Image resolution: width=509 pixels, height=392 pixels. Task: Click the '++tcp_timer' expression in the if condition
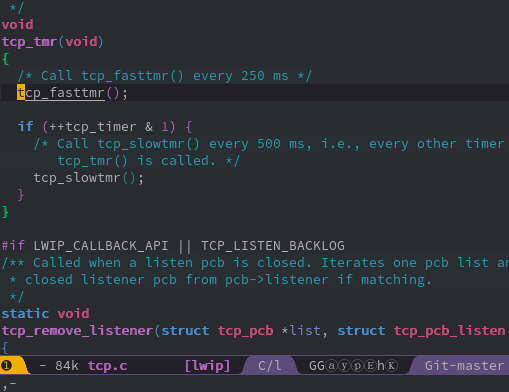(x=93, y=127)
